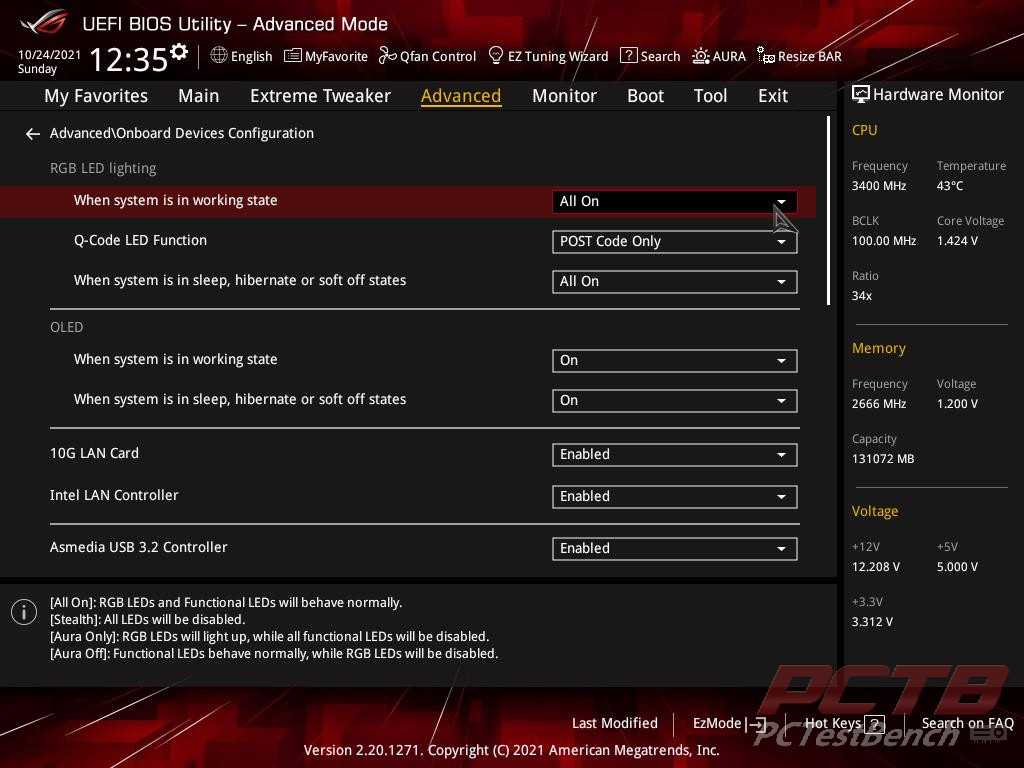Click 'RGB LED lighting' section header
1024x768 pixels.
103,168
